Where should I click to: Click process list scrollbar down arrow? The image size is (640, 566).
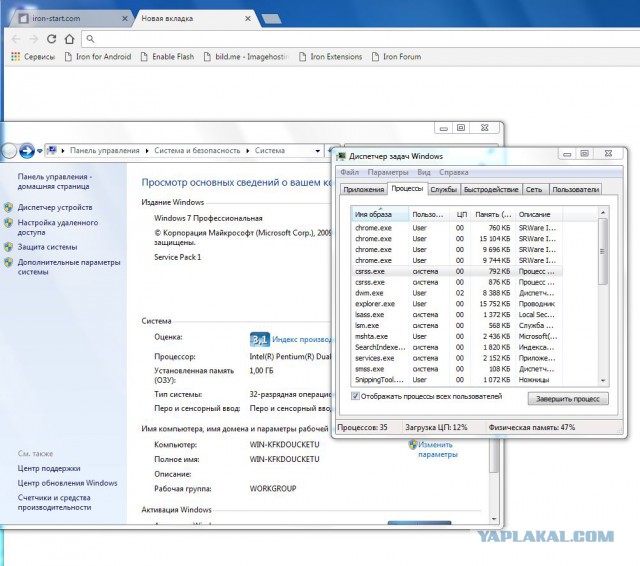tap(603, 380)
